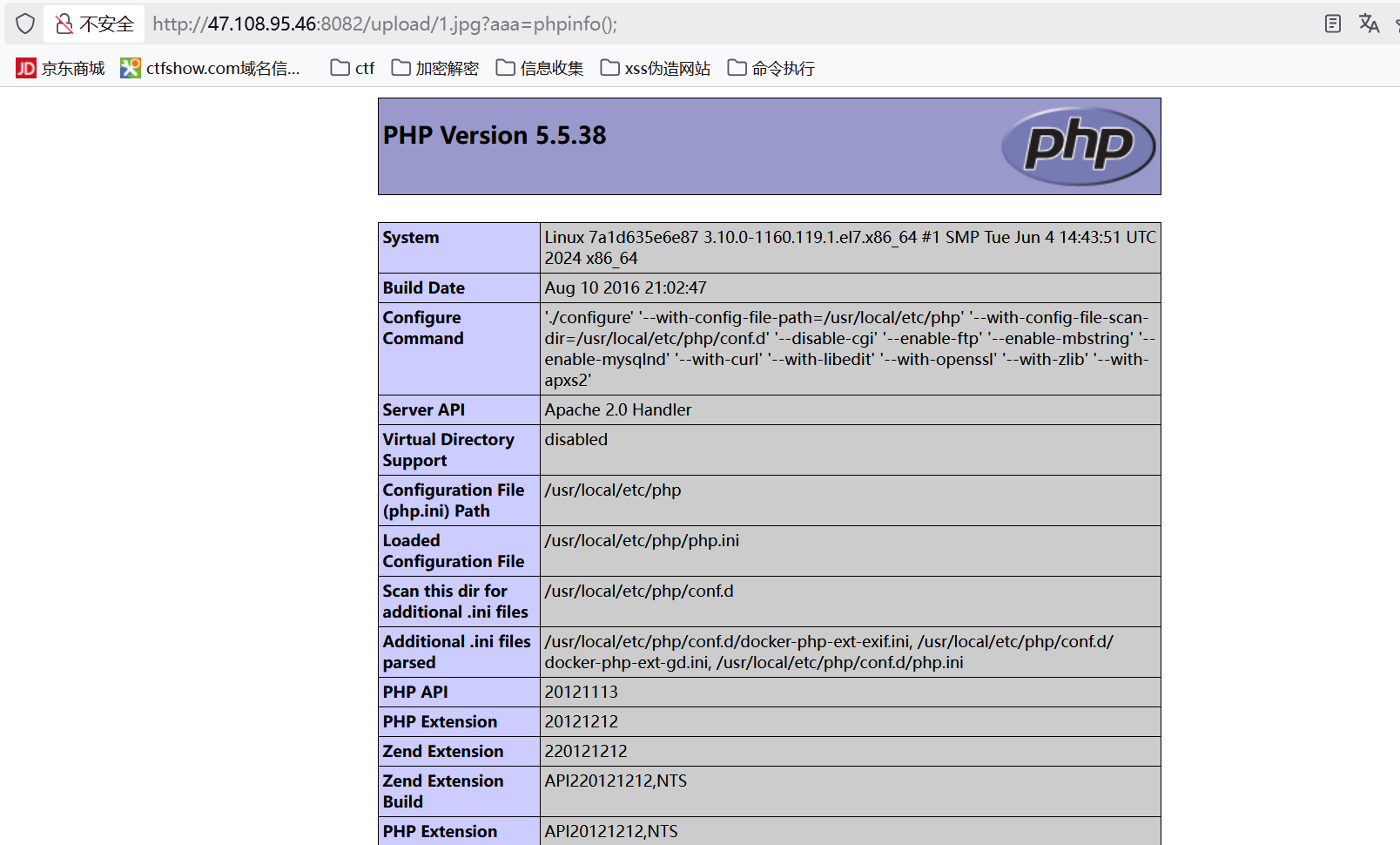Select the System row label

[x=411, y=237]
